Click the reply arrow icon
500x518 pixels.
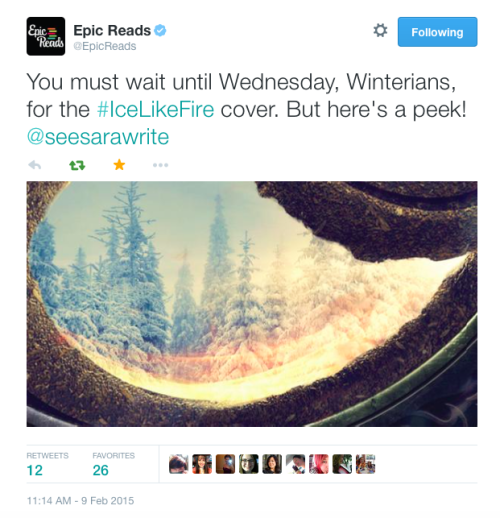pos(35,165)
